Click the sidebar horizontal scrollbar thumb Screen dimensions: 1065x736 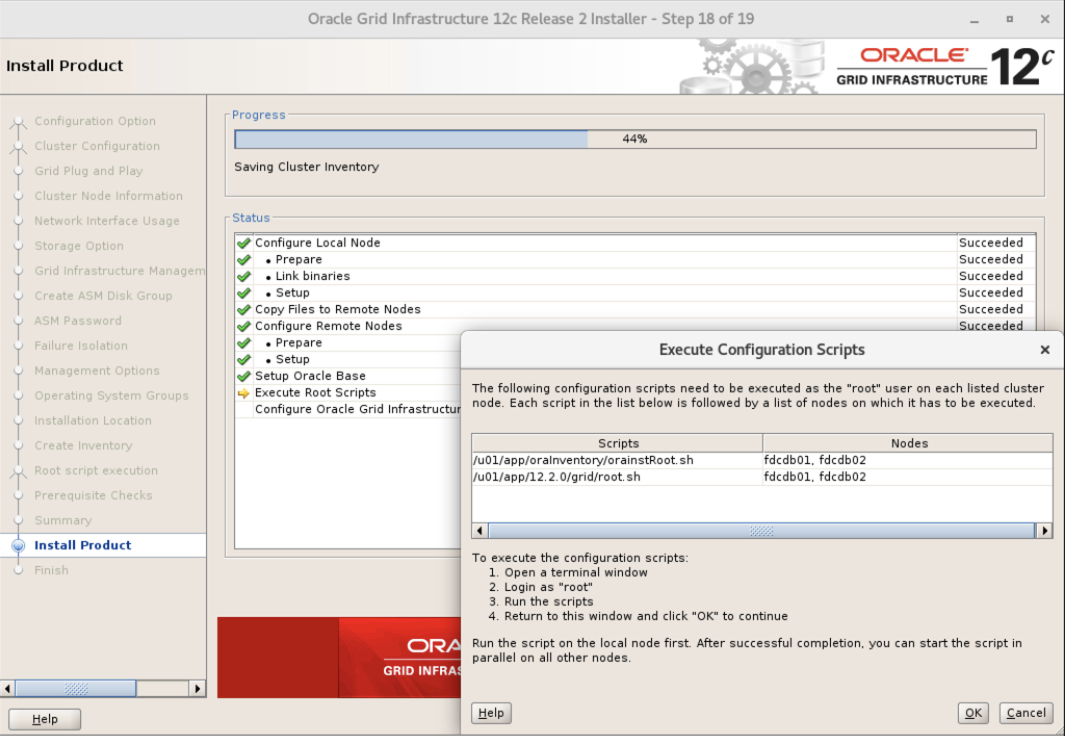(75, 688)
